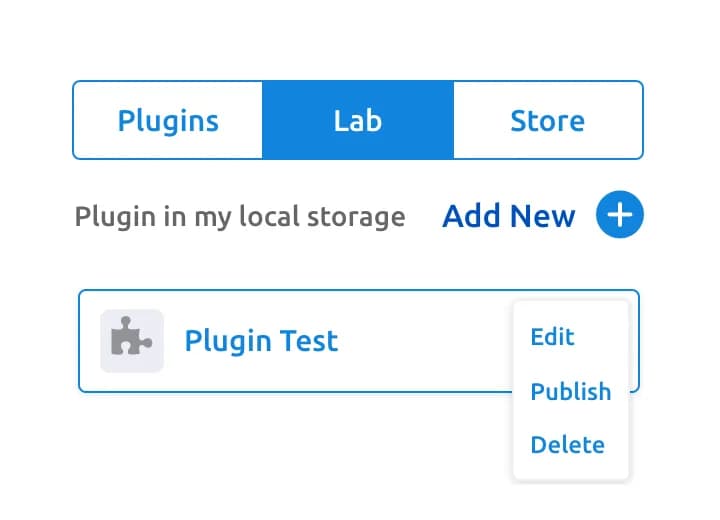The height and width of the screenshot is (520, 720).
Task: Select the puzzle piece plugin icon
Action: pos(132,341)
